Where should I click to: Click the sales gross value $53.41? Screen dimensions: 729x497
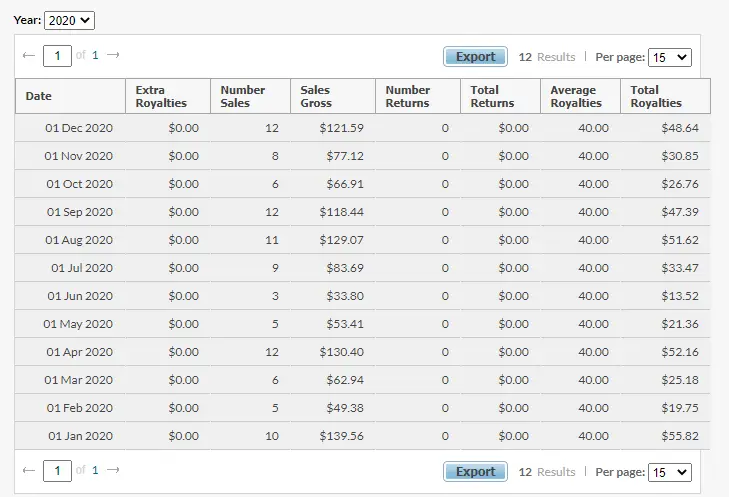pyautogui.click(x=345, y=324)
